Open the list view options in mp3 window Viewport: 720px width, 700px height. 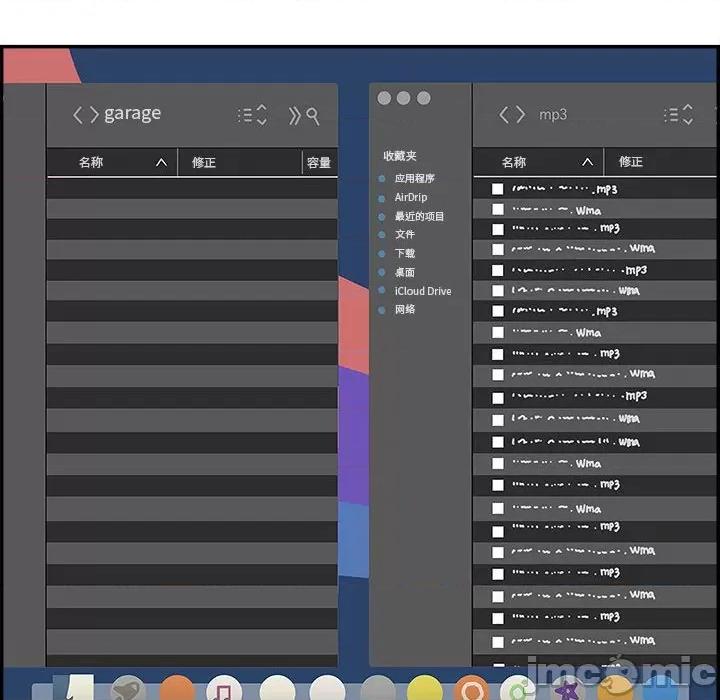[679, 114]
